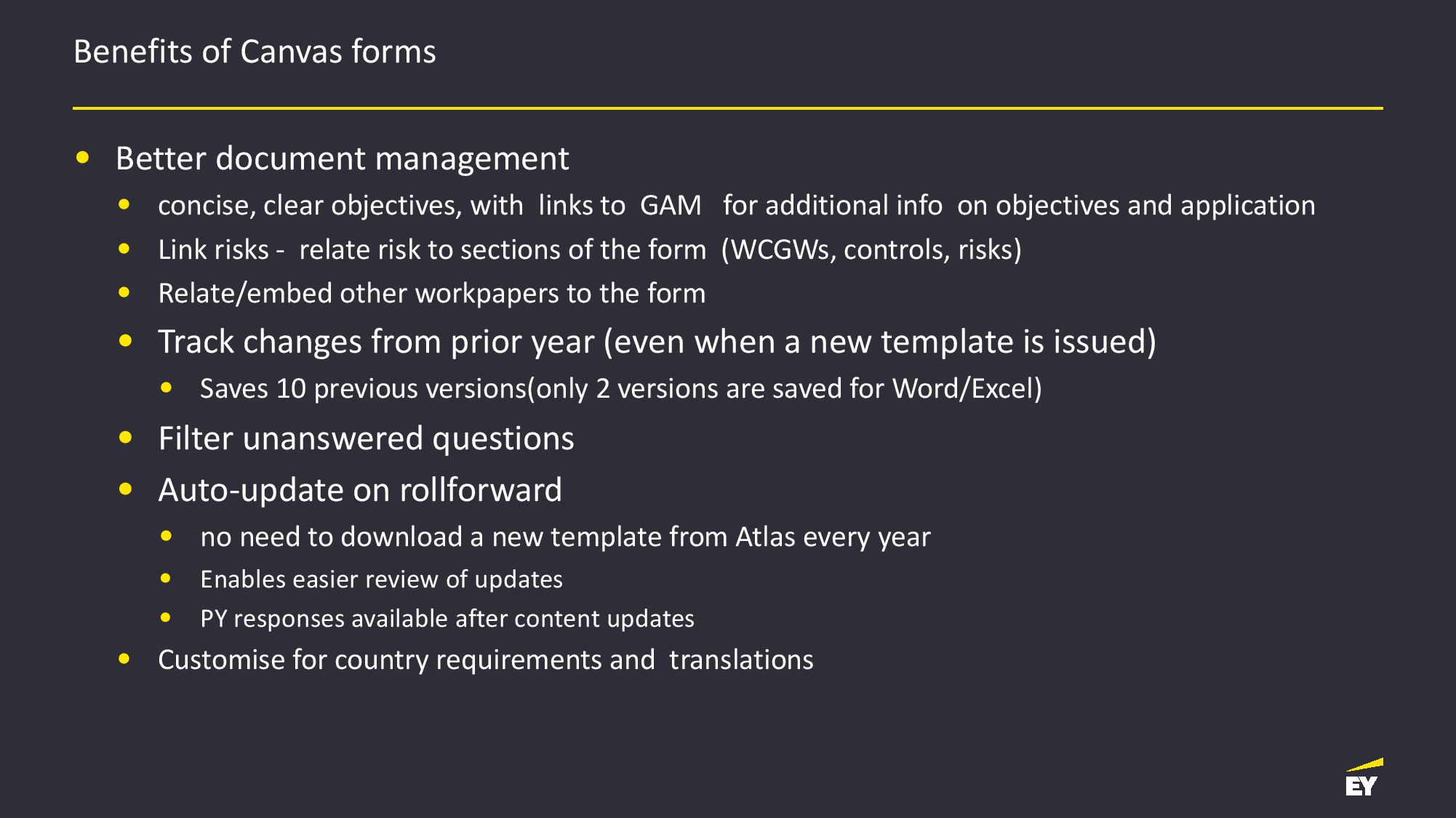Click the Relate/embed other workpapers line
The width and height of the screenshot is (1456, 818).
pos(431,294)
